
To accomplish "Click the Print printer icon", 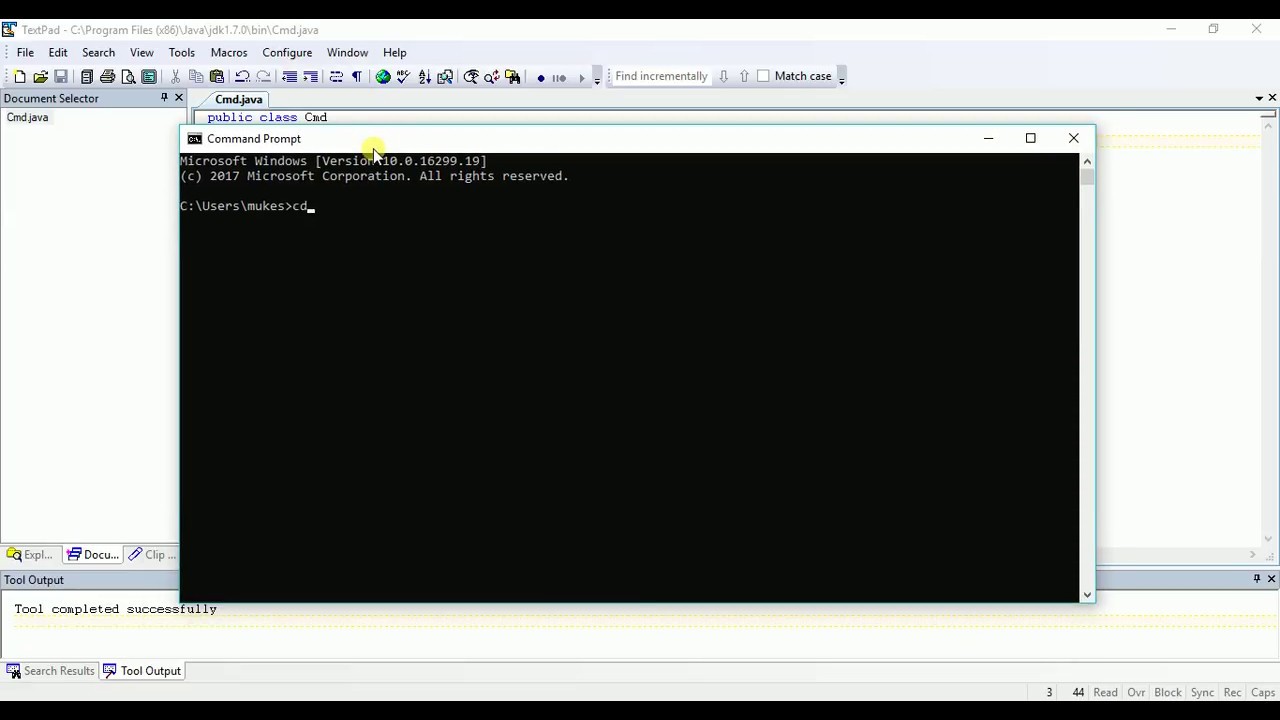I will coord(107,77).
